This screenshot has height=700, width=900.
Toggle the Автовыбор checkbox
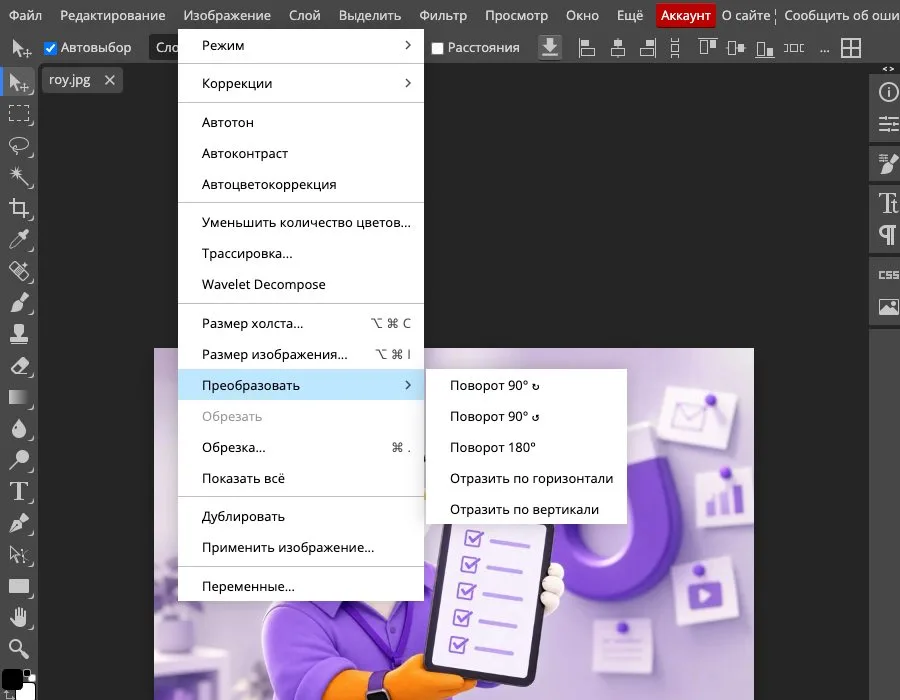pos(51,48)
